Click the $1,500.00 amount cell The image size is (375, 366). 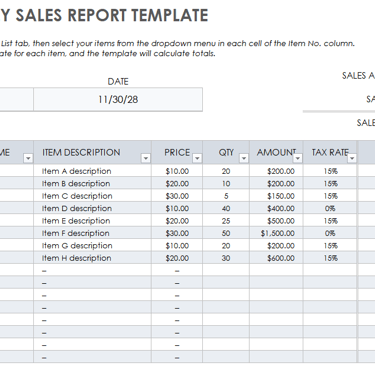point(276,233)
